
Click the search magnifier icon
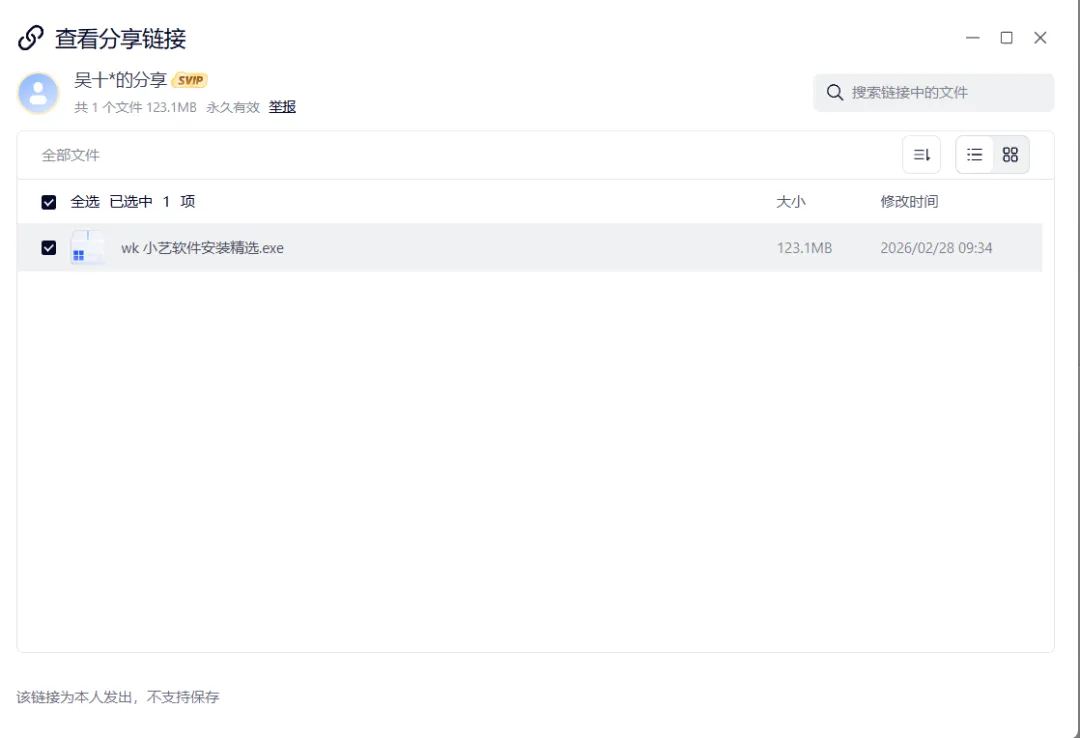point(835,92)
